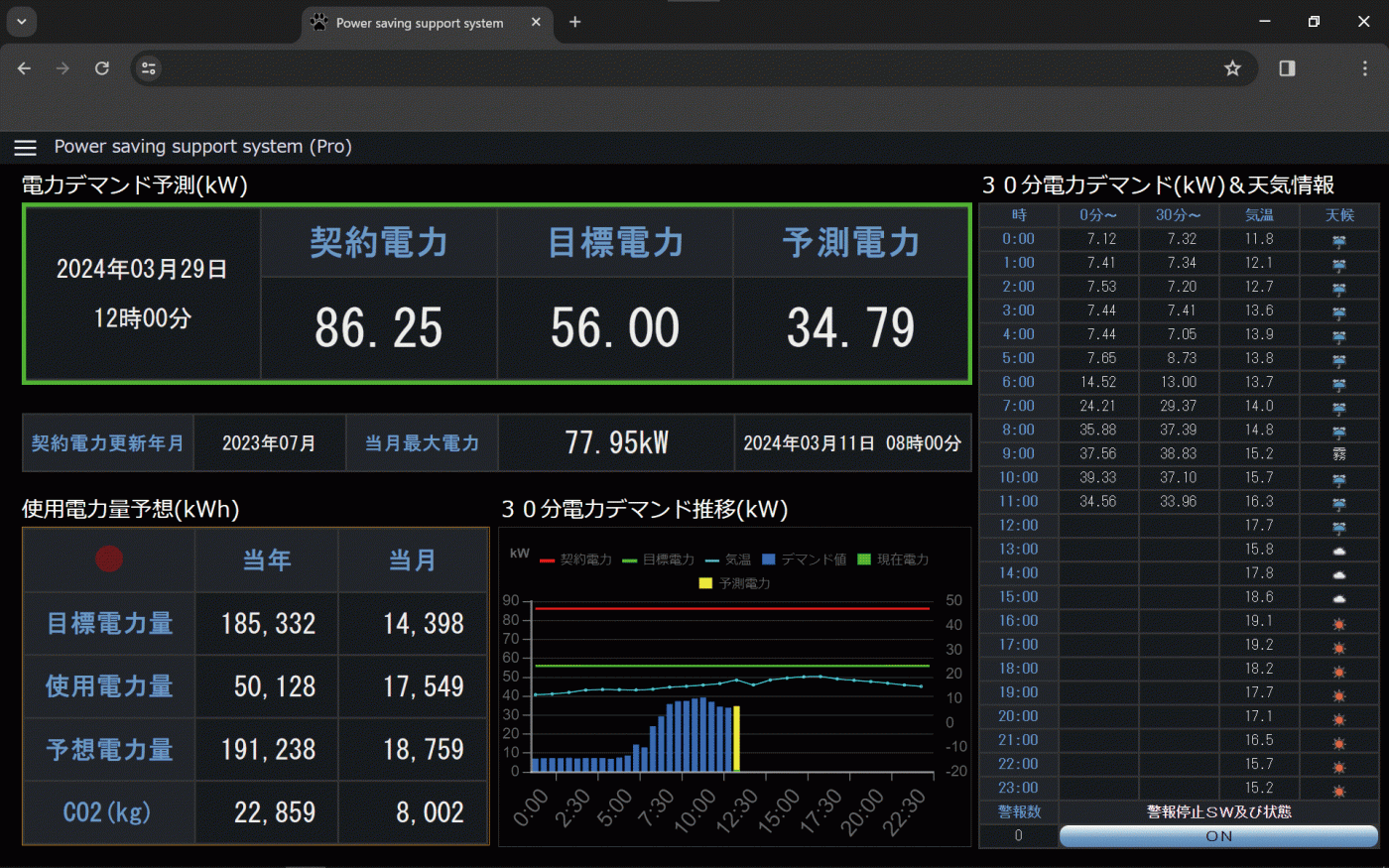
Task: Click the green 現在電力 legend swatch
Action: tap(863, 559)
